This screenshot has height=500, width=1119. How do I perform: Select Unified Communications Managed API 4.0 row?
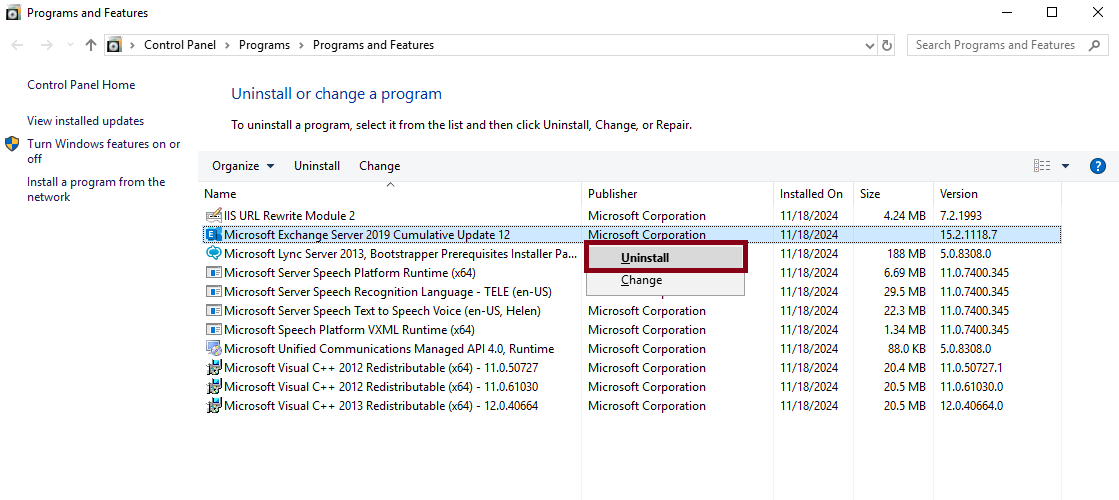(x=631, y=349)
